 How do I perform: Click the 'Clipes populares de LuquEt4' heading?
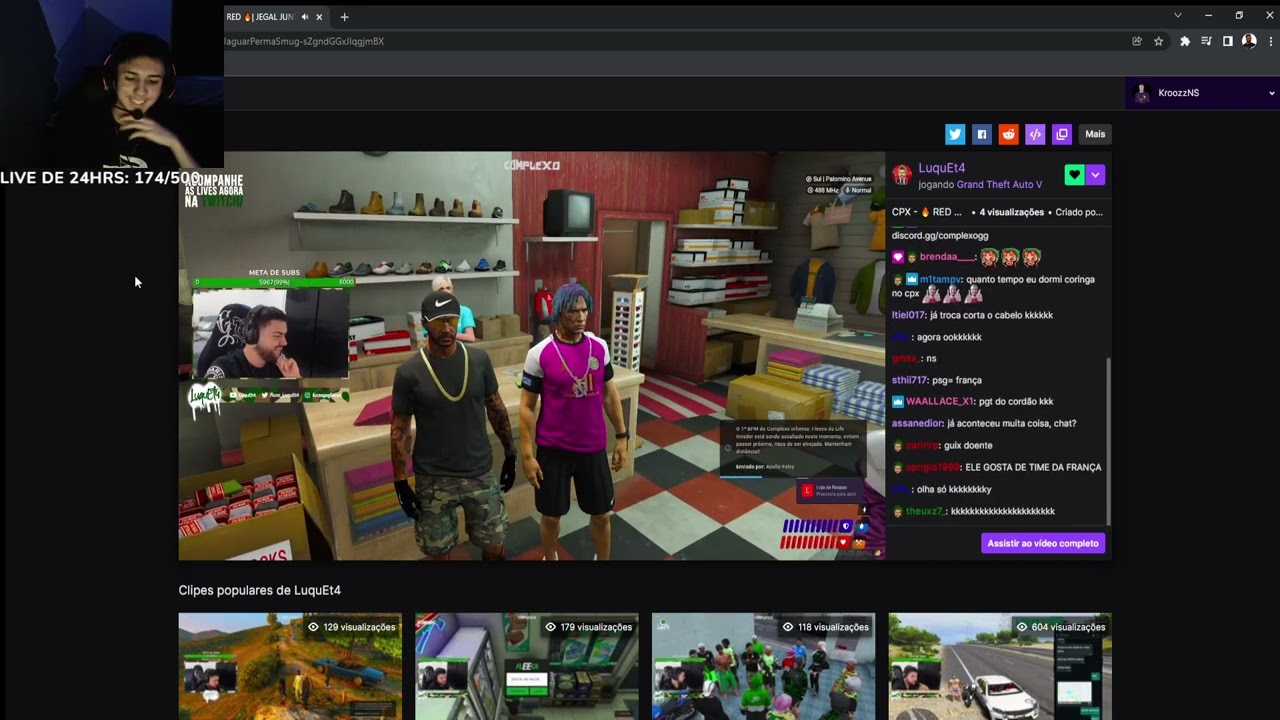click(x=260, y=591)
